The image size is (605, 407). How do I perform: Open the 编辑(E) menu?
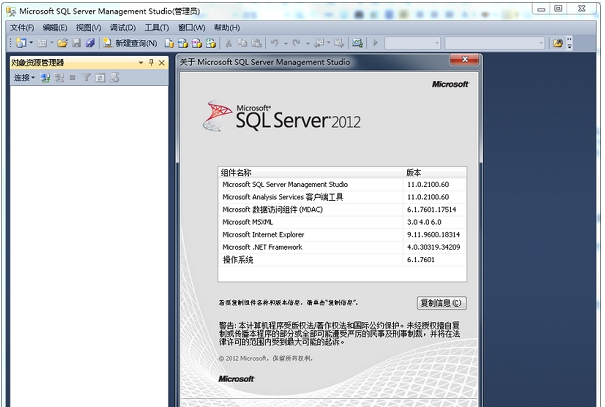[55, 27]
